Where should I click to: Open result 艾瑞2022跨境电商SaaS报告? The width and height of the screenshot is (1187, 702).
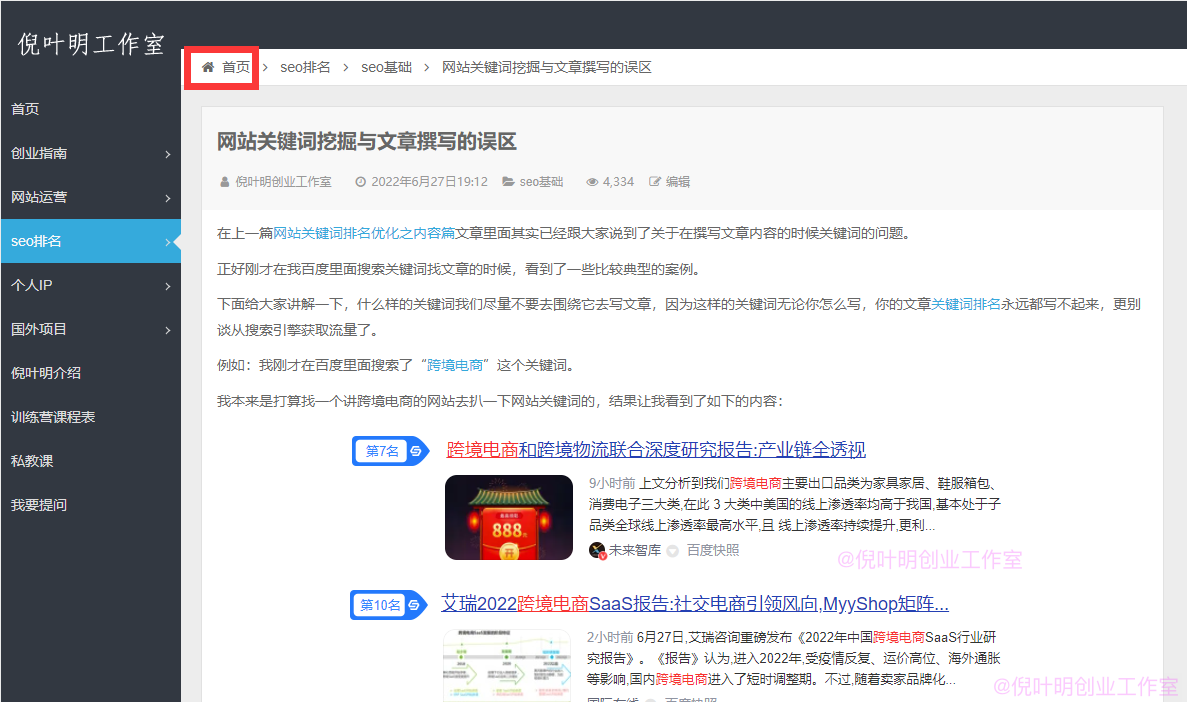coord(695,604)
